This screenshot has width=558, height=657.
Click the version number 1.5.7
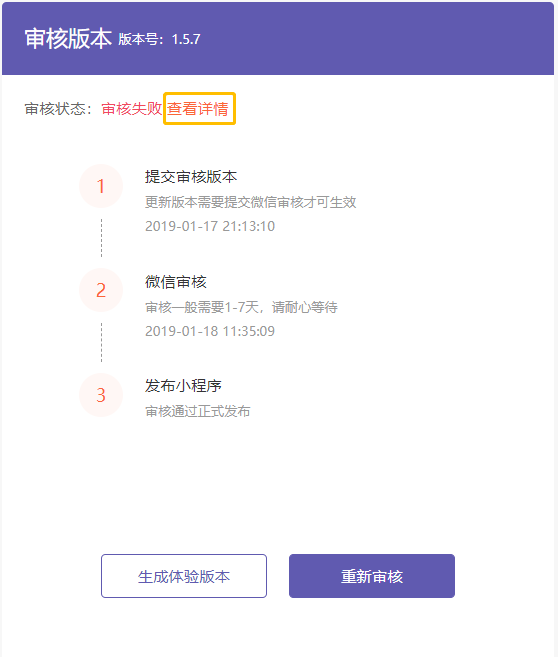[186, 39]
